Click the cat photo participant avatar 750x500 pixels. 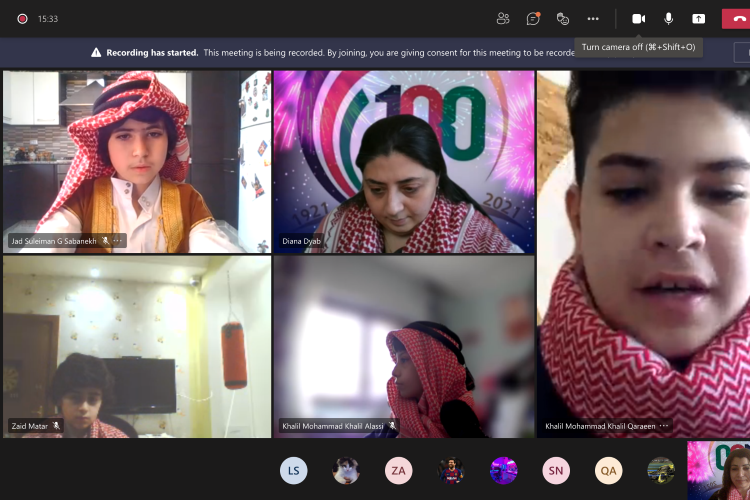coord(346,470)
